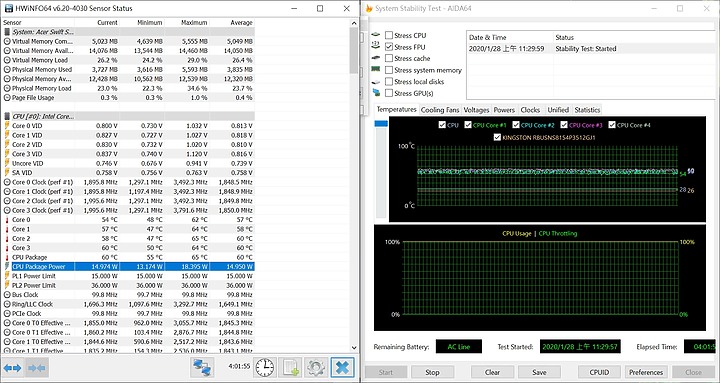Click lightning icon beside PL1 Power Limit
This screenshot has height=383, width=720.
pos(7,276)
